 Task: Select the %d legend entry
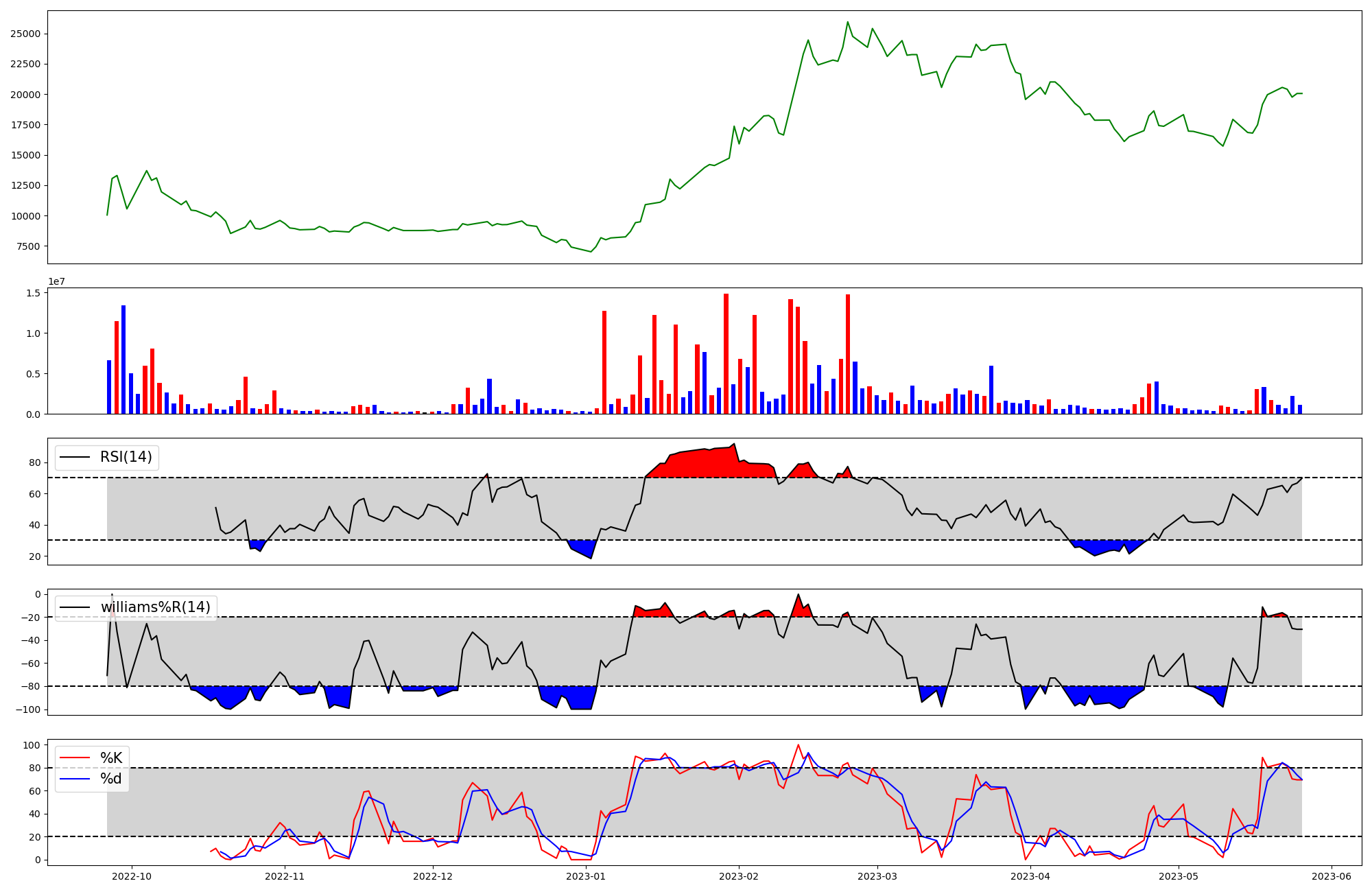click(x=111, y=779)
